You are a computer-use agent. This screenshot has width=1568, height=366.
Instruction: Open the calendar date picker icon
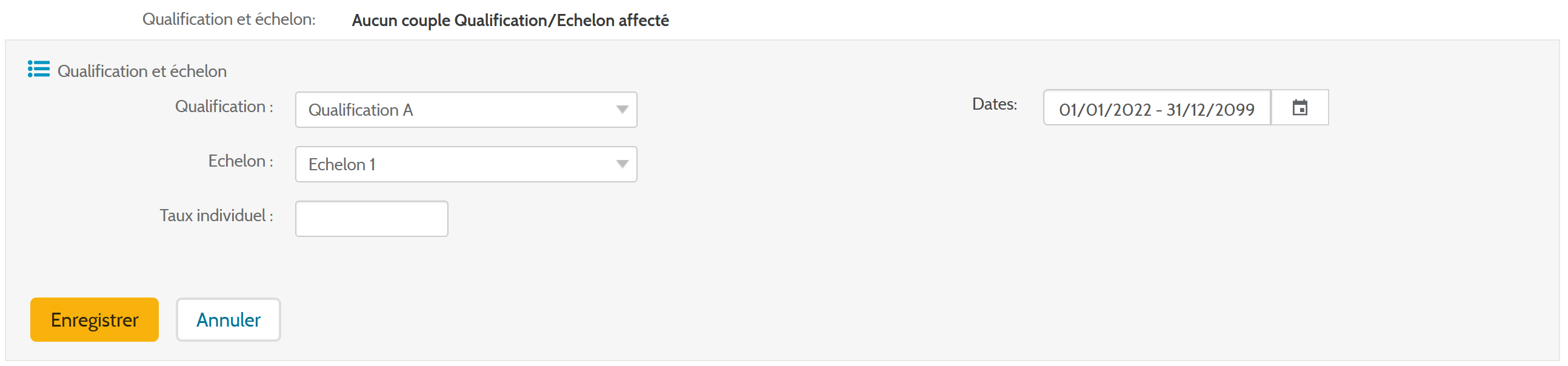coord(1299,108)
